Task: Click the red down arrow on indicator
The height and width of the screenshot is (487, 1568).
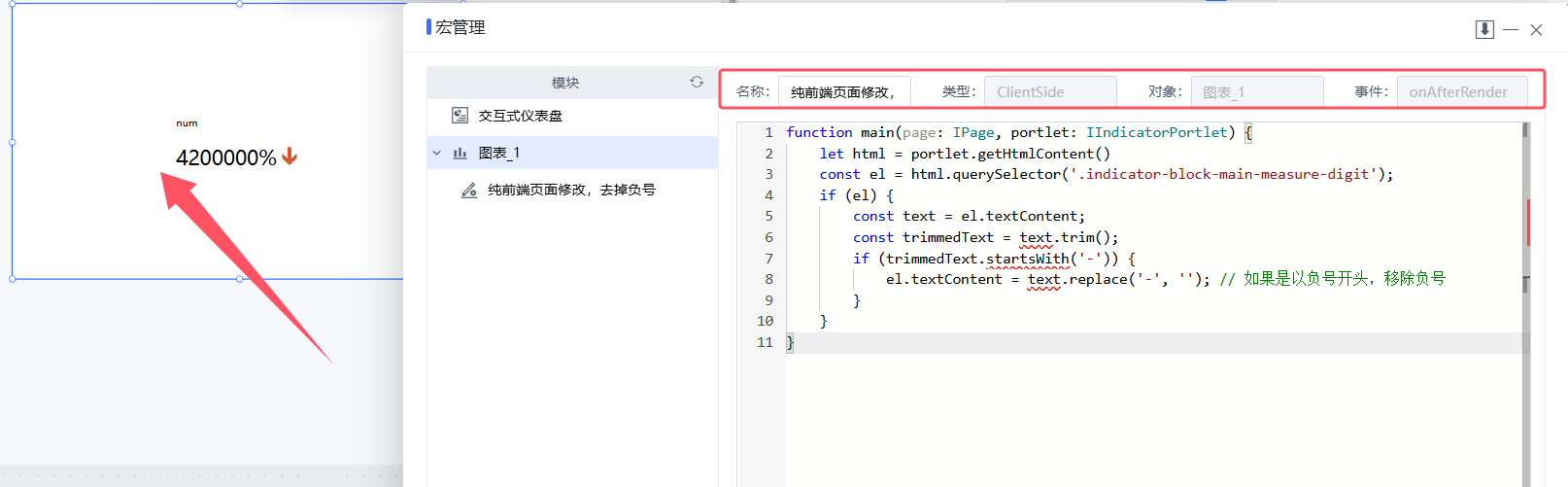Action: point(290,157)
